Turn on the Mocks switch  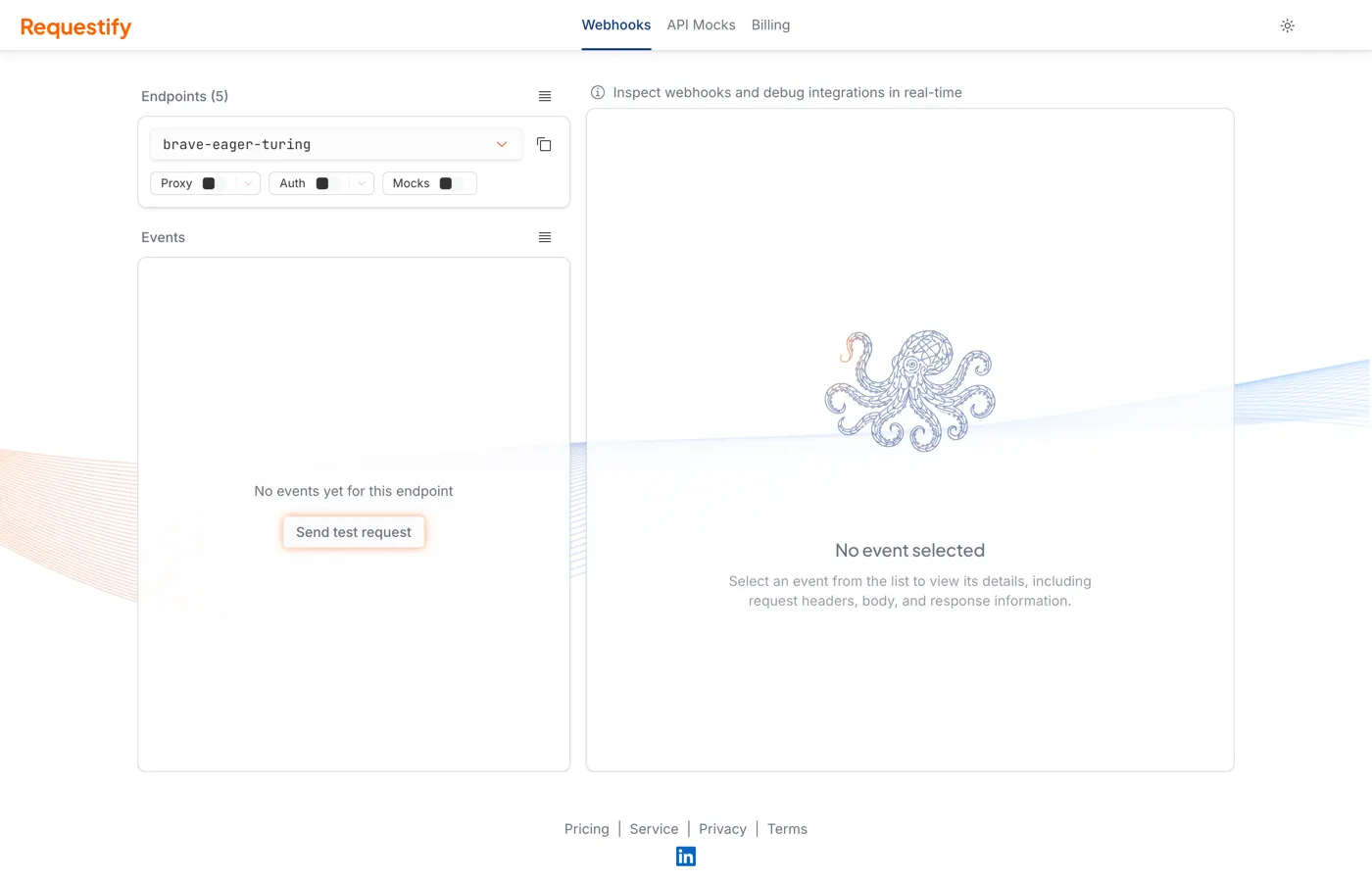451,183
